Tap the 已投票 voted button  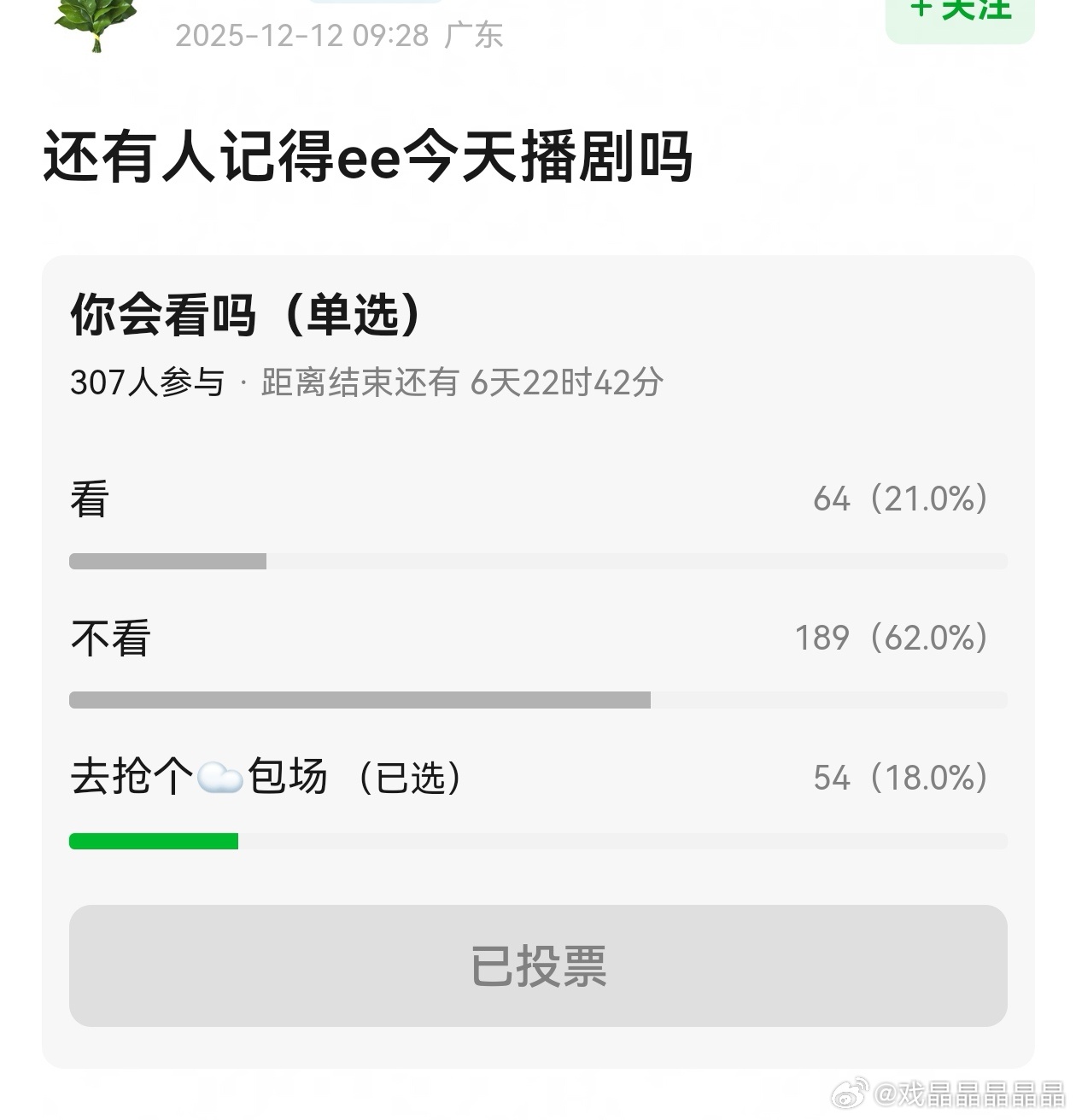538,965
